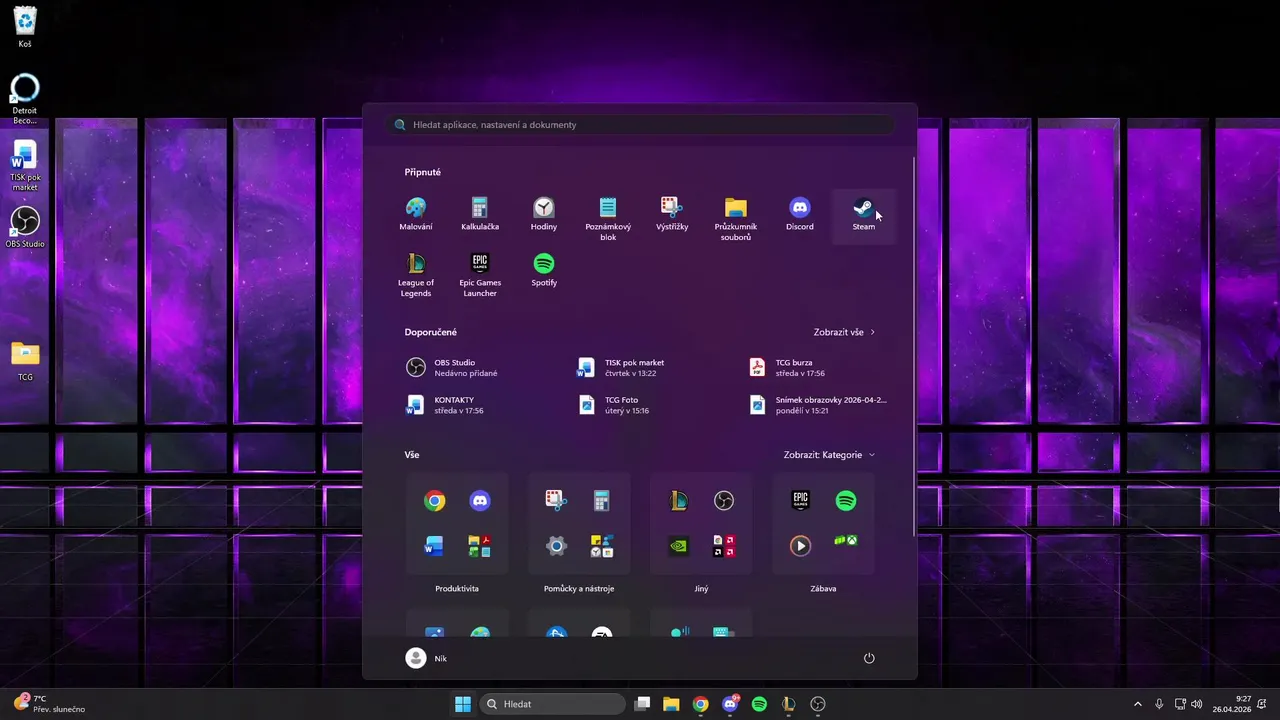Click Start menu vertical scrollbar
Screen dimensions: 1280x720
tap(914, 345)
